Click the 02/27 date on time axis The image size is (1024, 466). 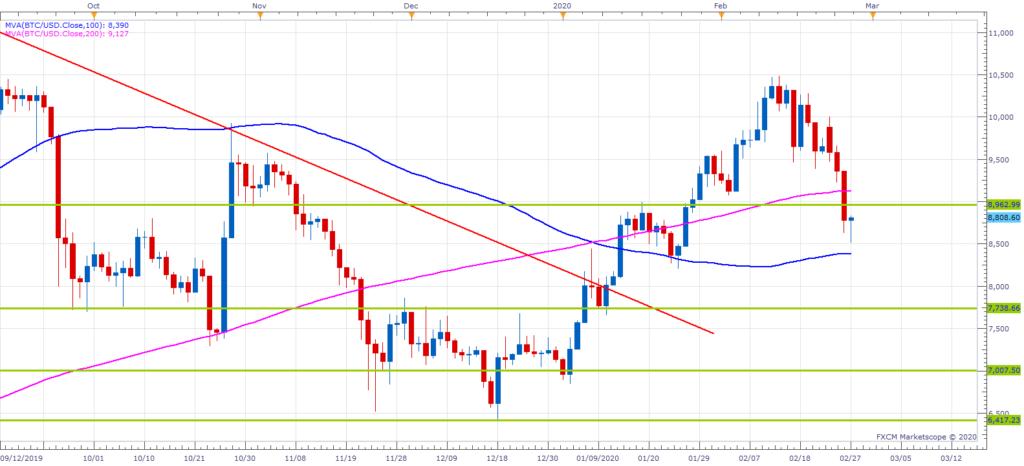tap(850, 456)
